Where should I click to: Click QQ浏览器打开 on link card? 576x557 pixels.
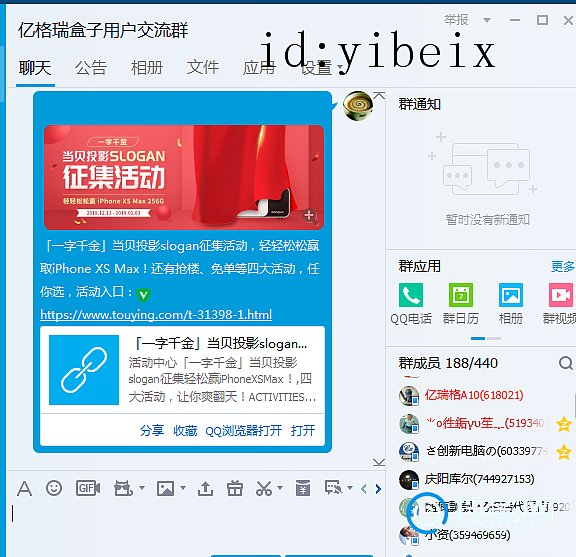tap(244, 430)
